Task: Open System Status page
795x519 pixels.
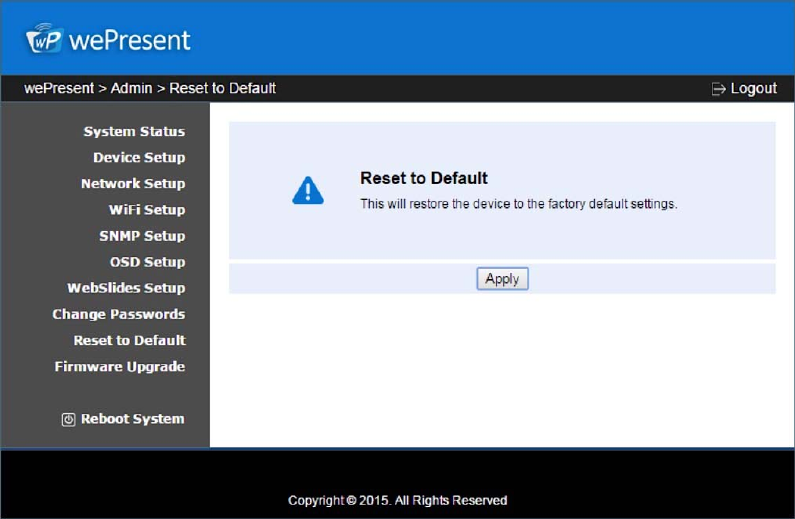Action: click(x=134, y=131)
